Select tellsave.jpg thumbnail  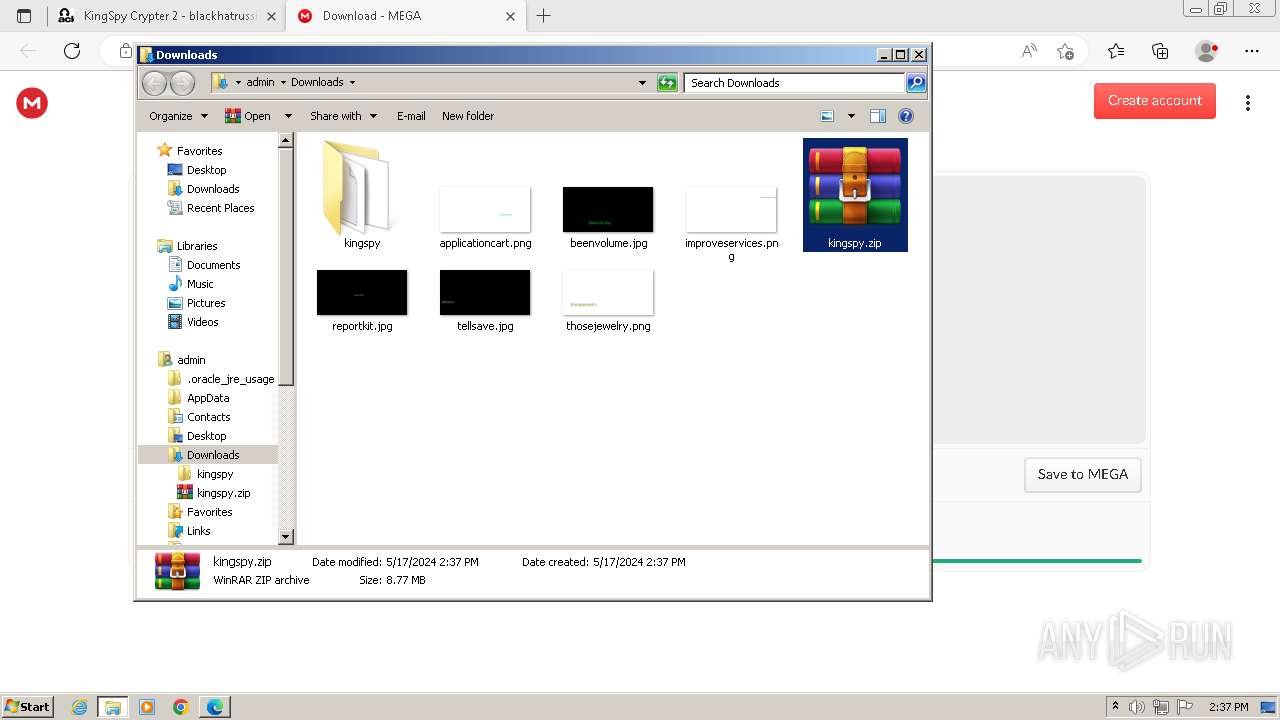click(485, 293)
